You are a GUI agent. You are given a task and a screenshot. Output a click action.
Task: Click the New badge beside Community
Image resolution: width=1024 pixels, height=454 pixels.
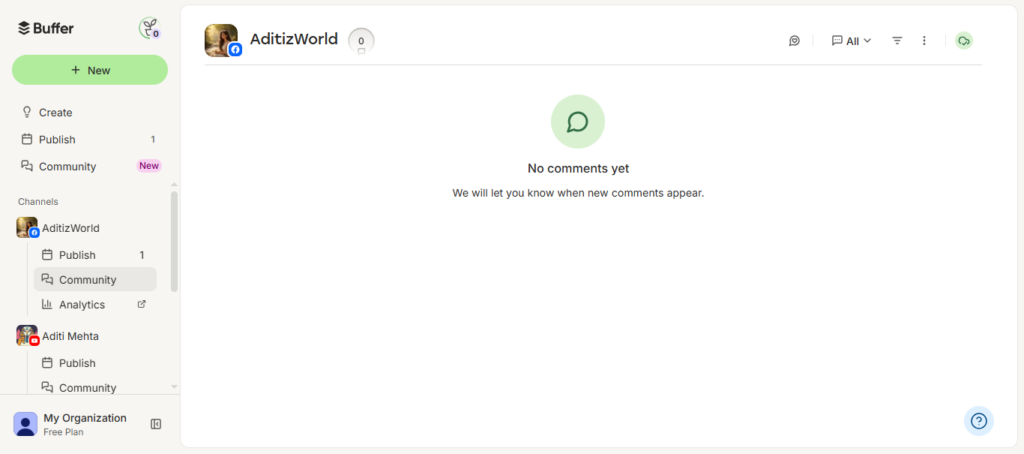point(149,166)
